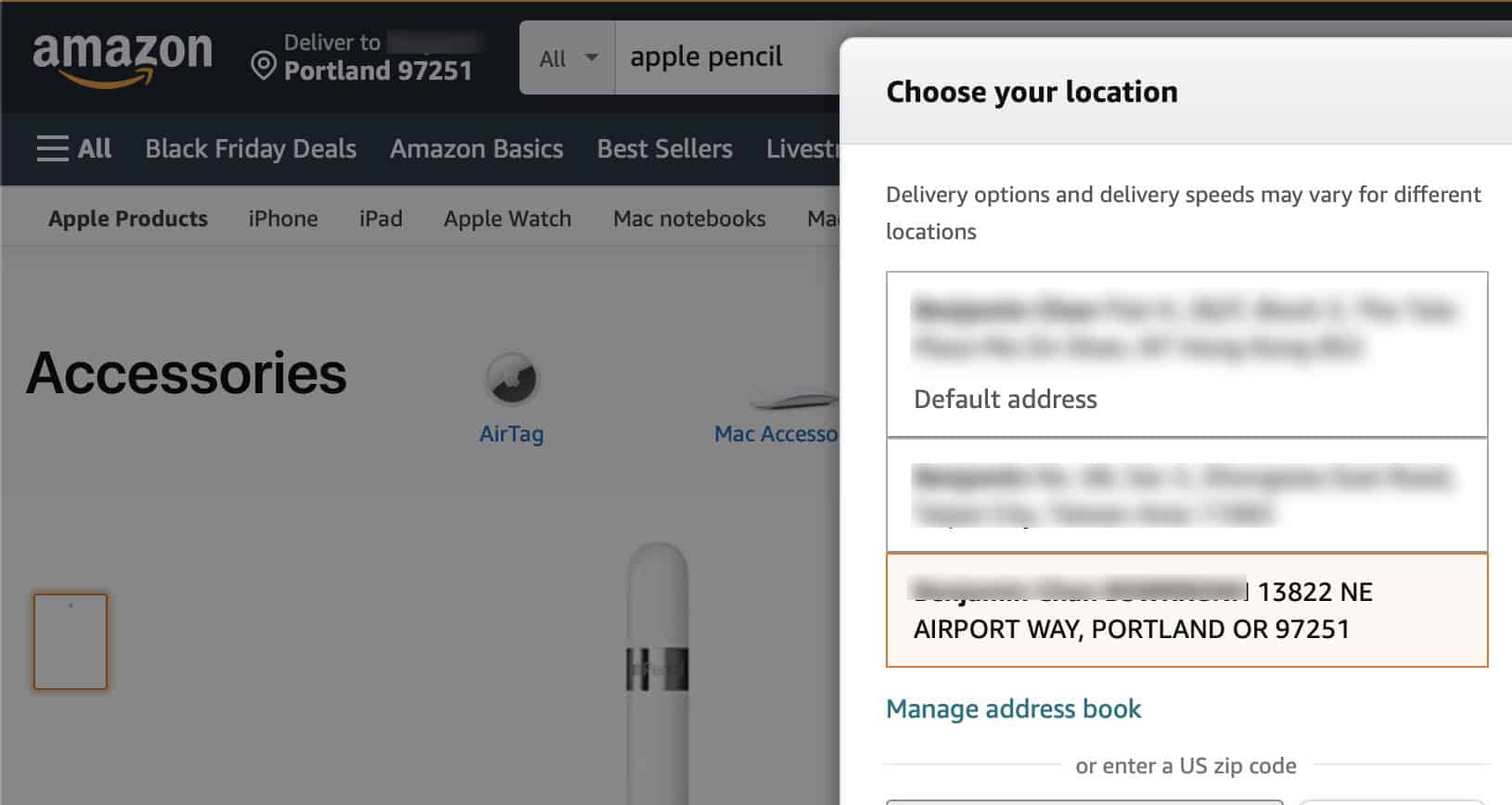Click Manage address book link

pos(1013,709)
